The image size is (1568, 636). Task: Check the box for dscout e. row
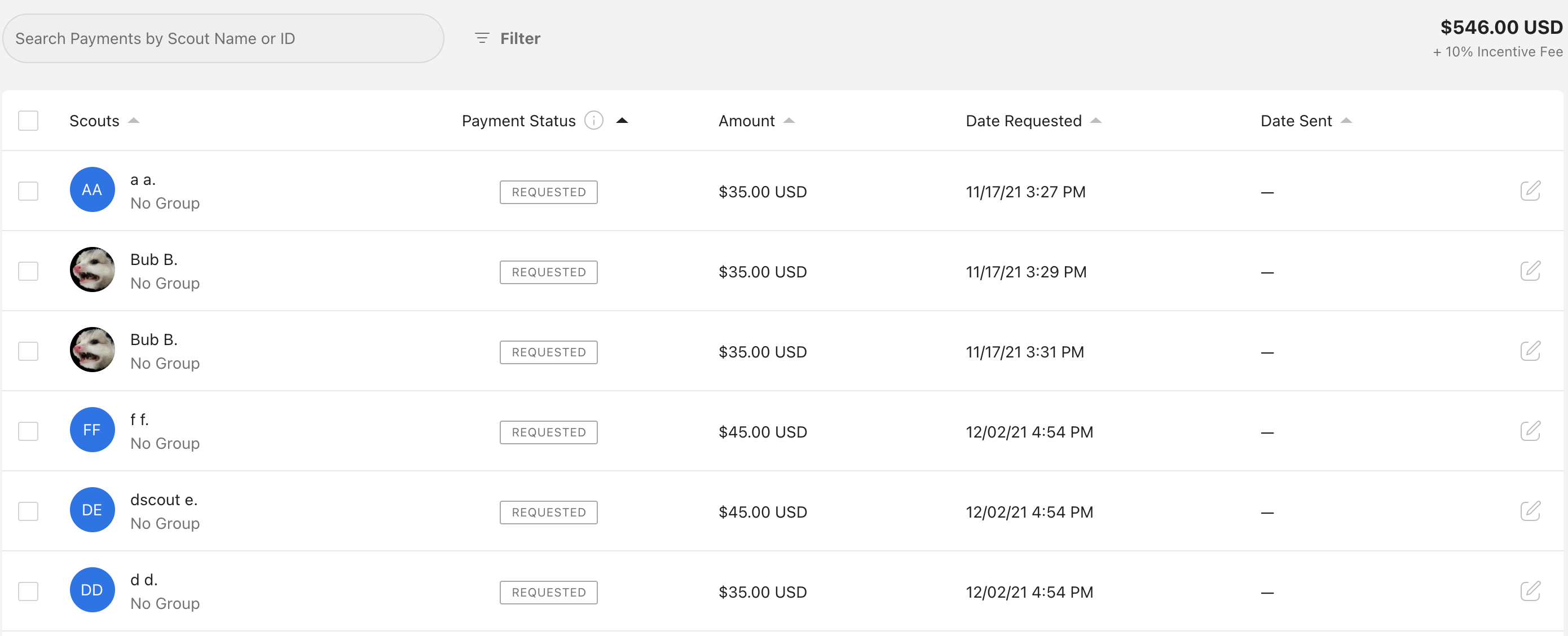(28, 511)
